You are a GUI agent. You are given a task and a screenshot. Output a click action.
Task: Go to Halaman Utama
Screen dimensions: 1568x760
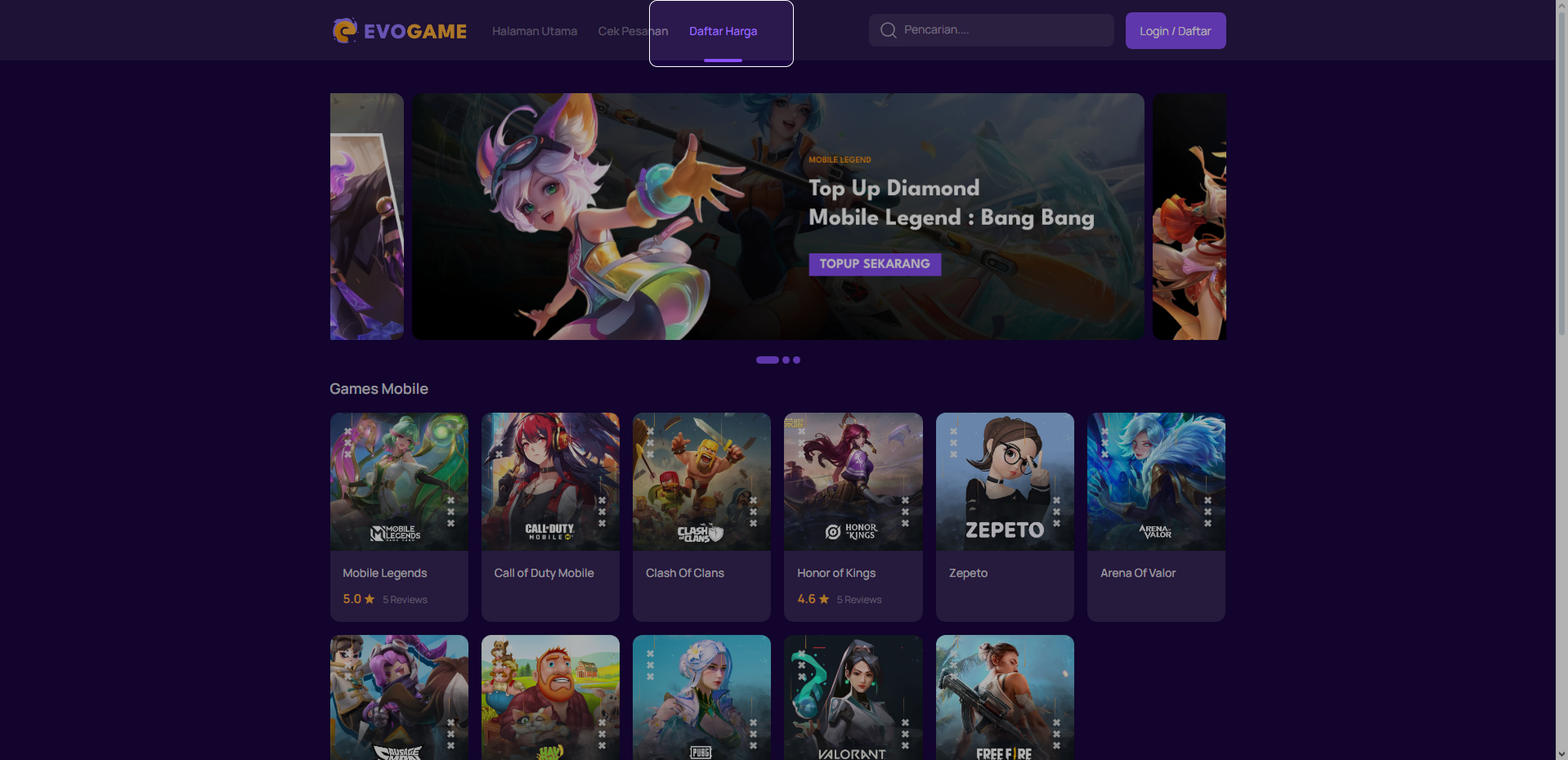(535, 31)
